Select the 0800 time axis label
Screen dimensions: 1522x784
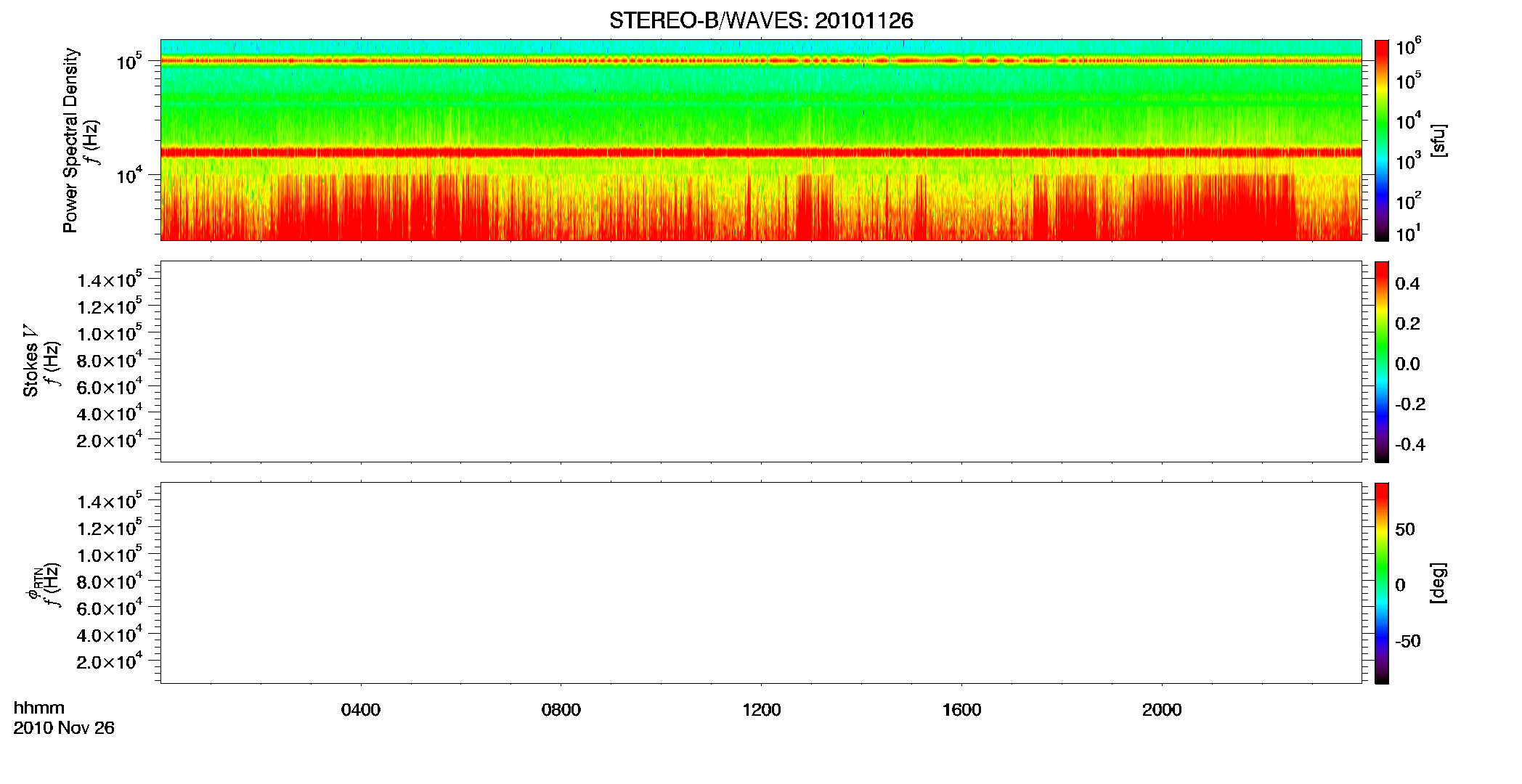pyautogui.click(x=561, y=710)
